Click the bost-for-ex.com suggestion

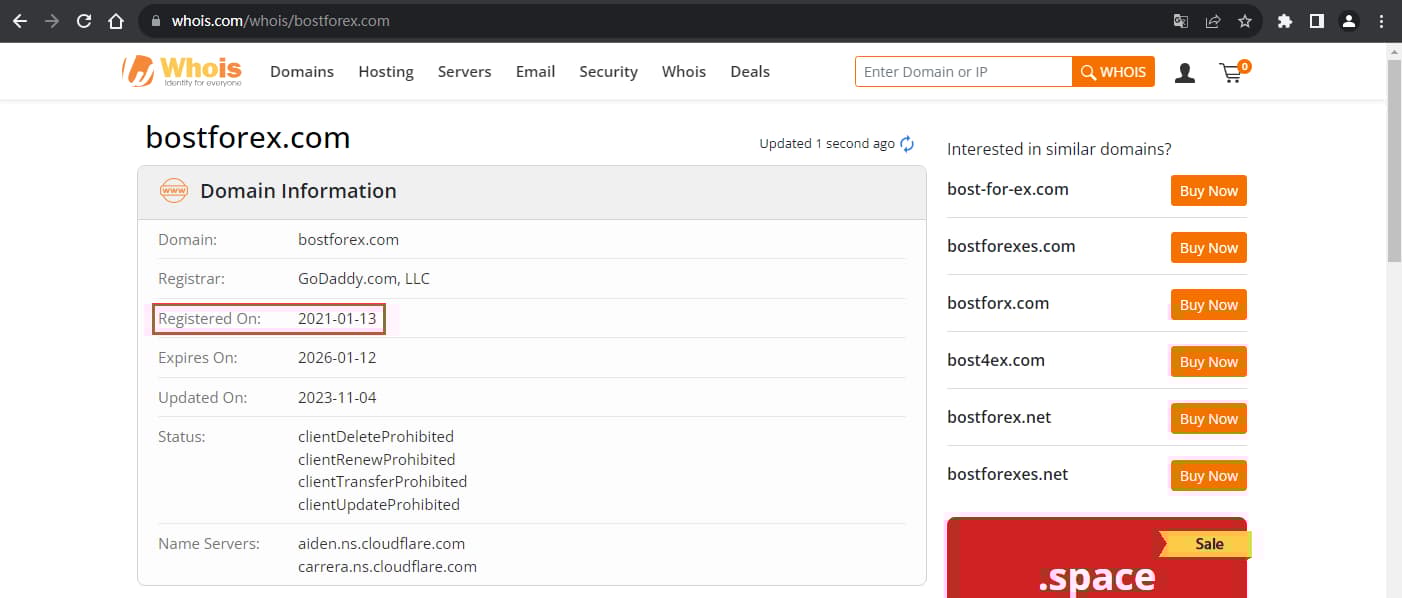pos(1008,189)
